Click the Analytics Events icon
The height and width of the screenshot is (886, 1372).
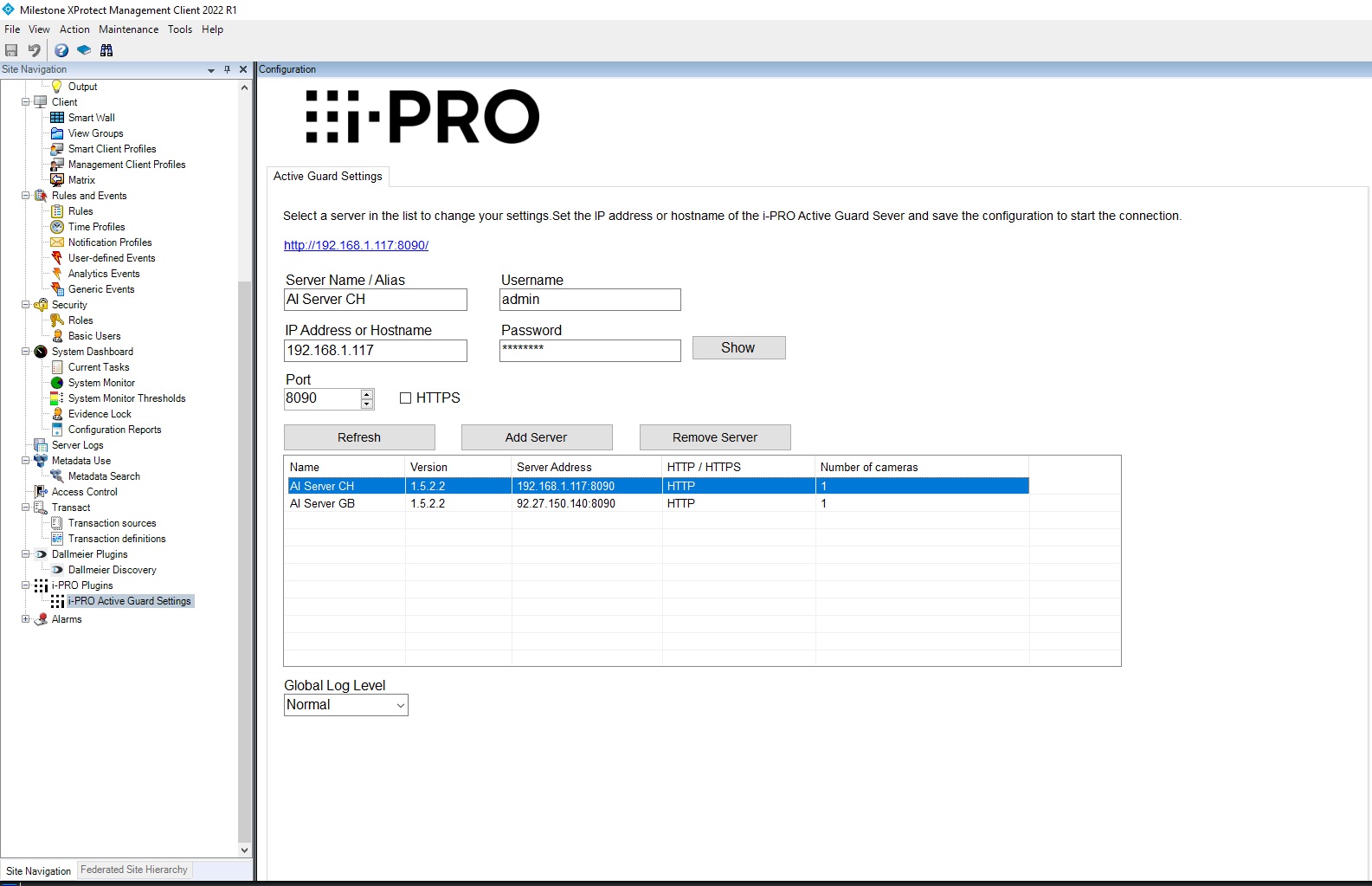[57, 274]
